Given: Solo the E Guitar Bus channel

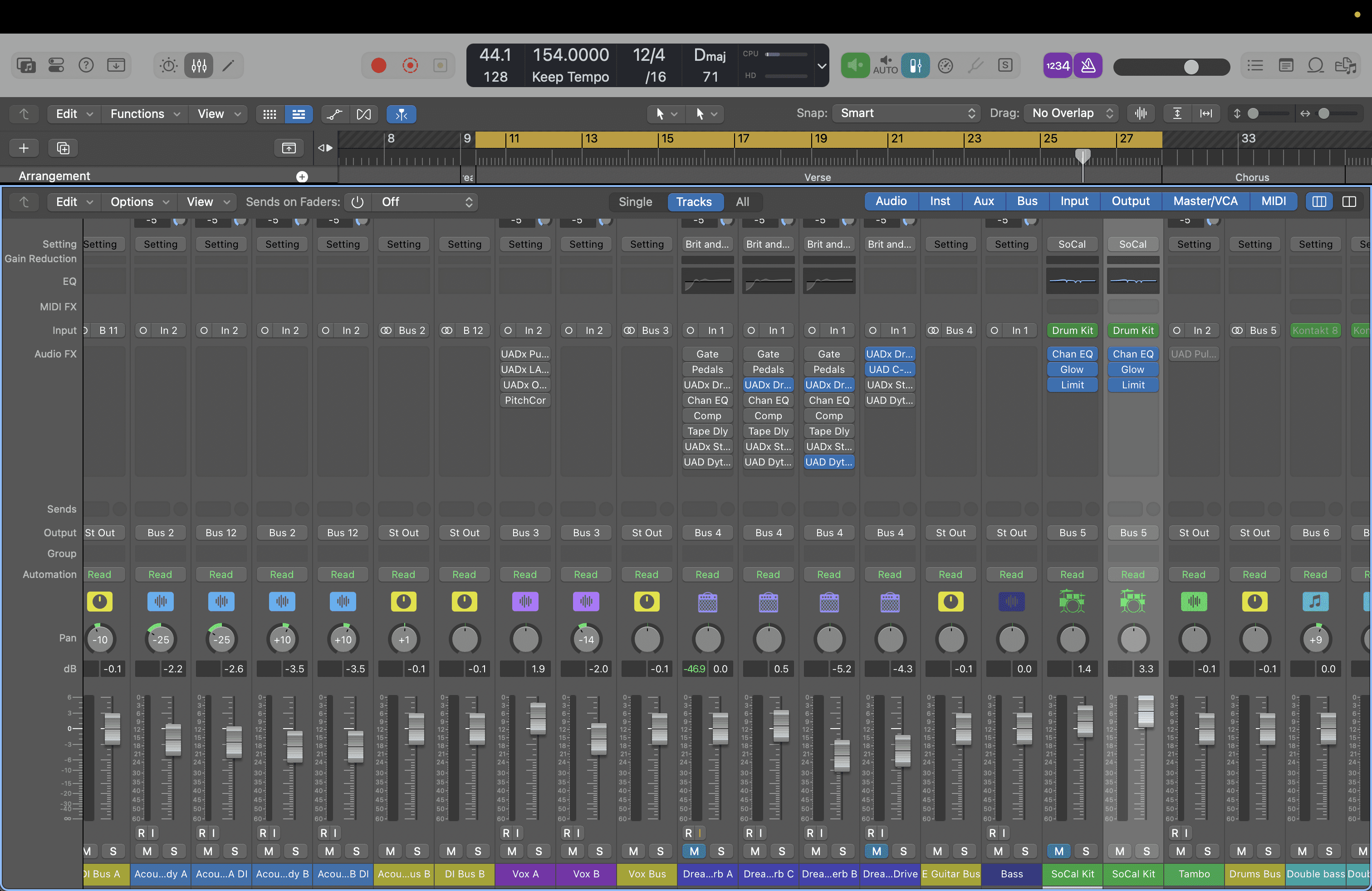Looking at the screenshot, I should point(964,851).
